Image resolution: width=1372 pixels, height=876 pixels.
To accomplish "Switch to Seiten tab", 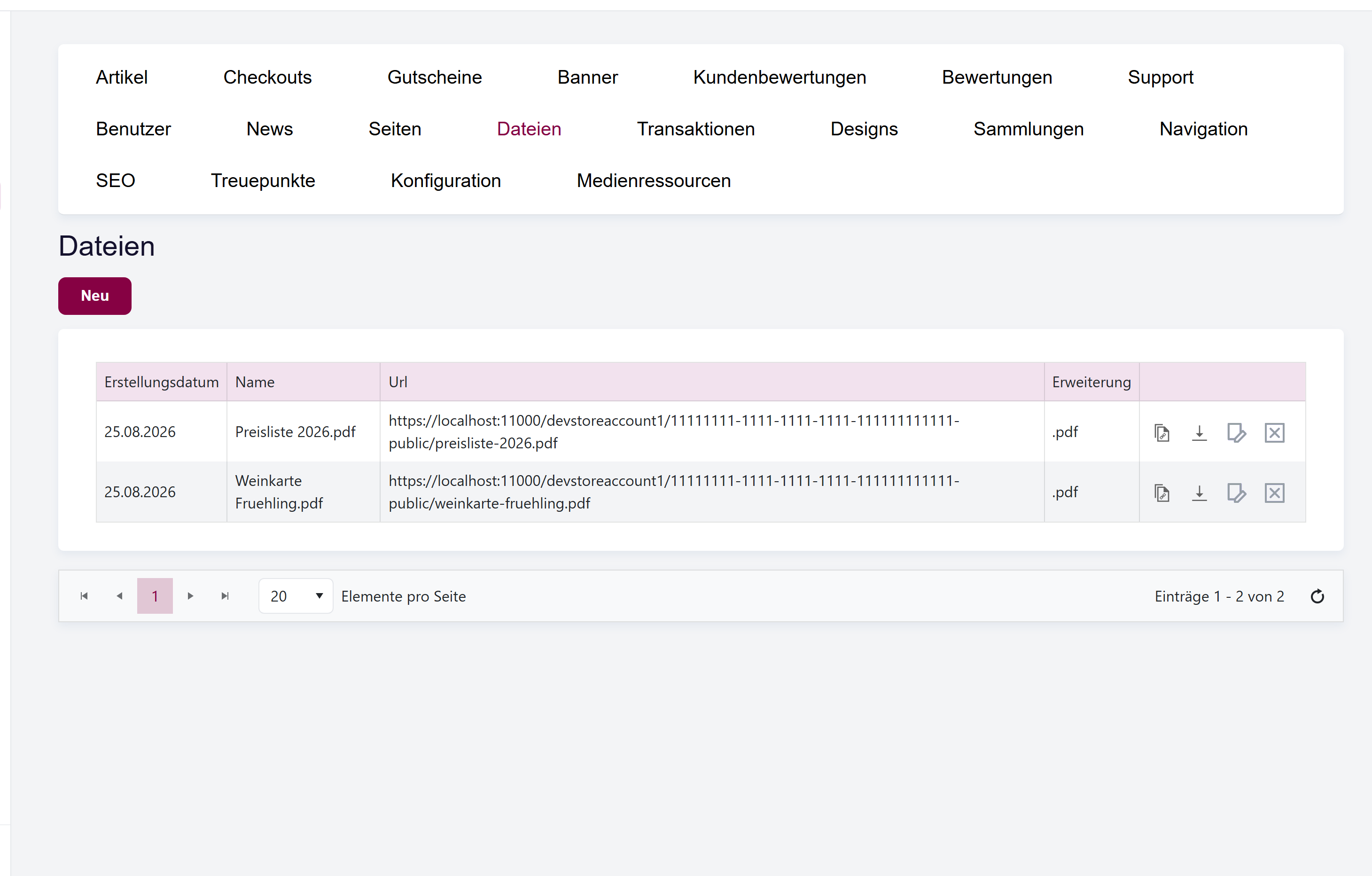I will [395, 129].
